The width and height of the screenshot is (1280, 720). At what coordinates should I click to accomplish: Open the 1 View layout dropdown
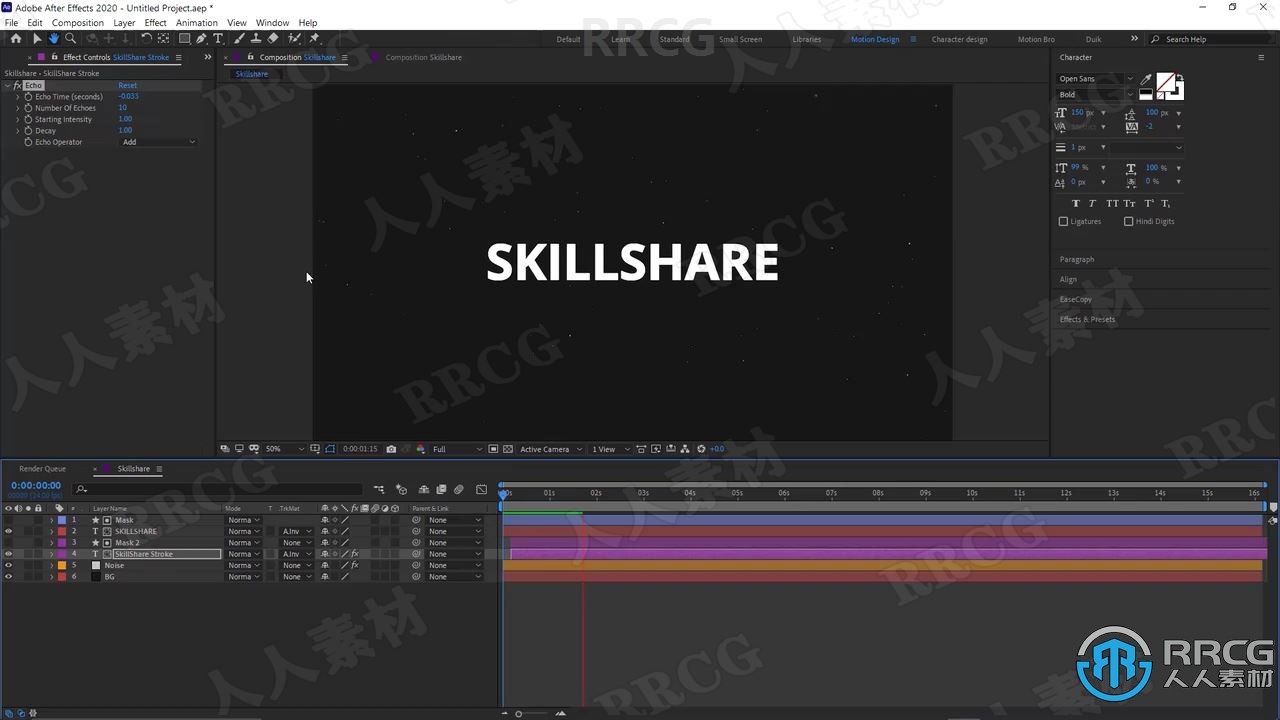click(x=611, y=449)
